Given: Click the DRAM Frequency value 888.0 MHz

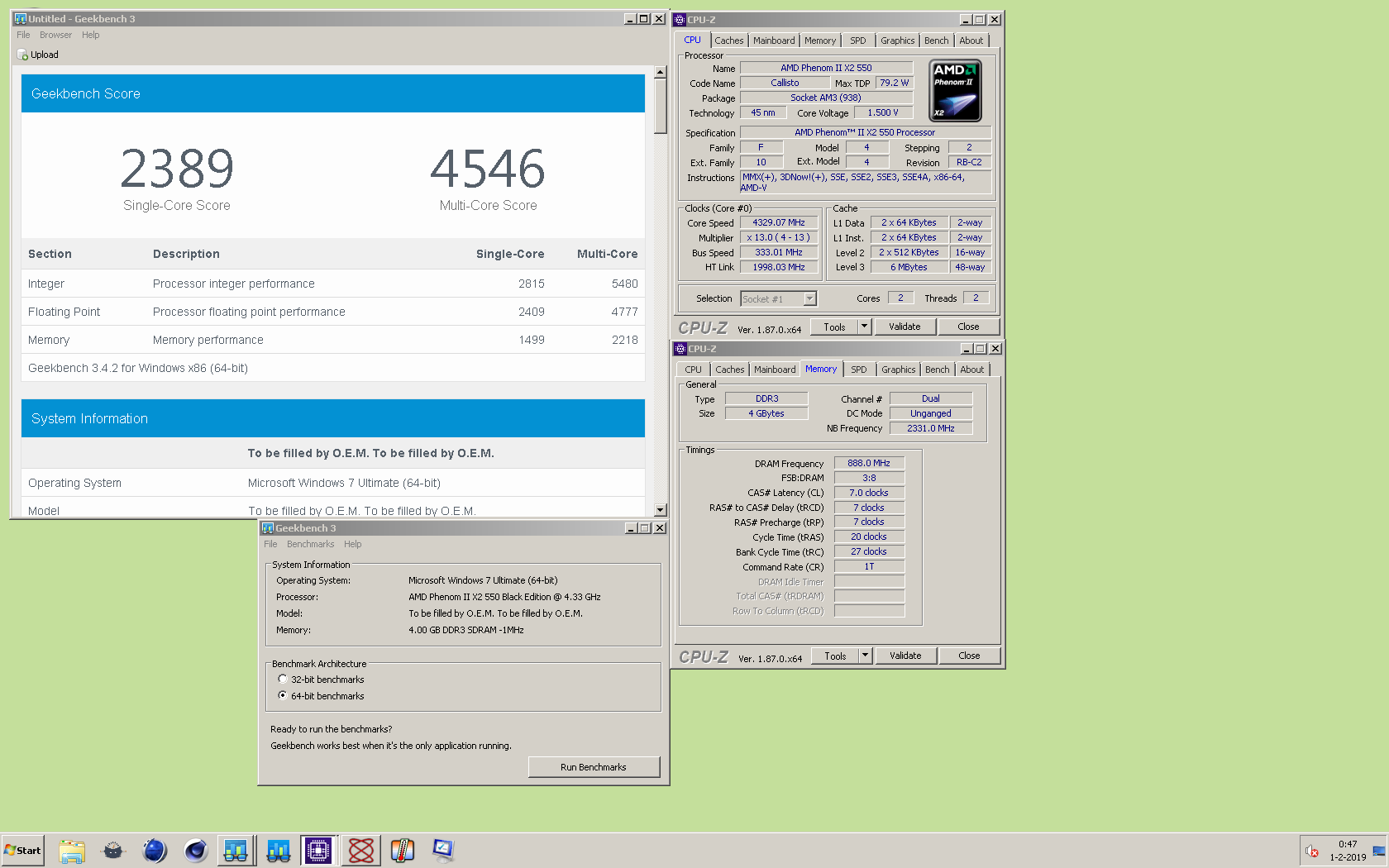Looking at the screenshot, I should point(869,463).
